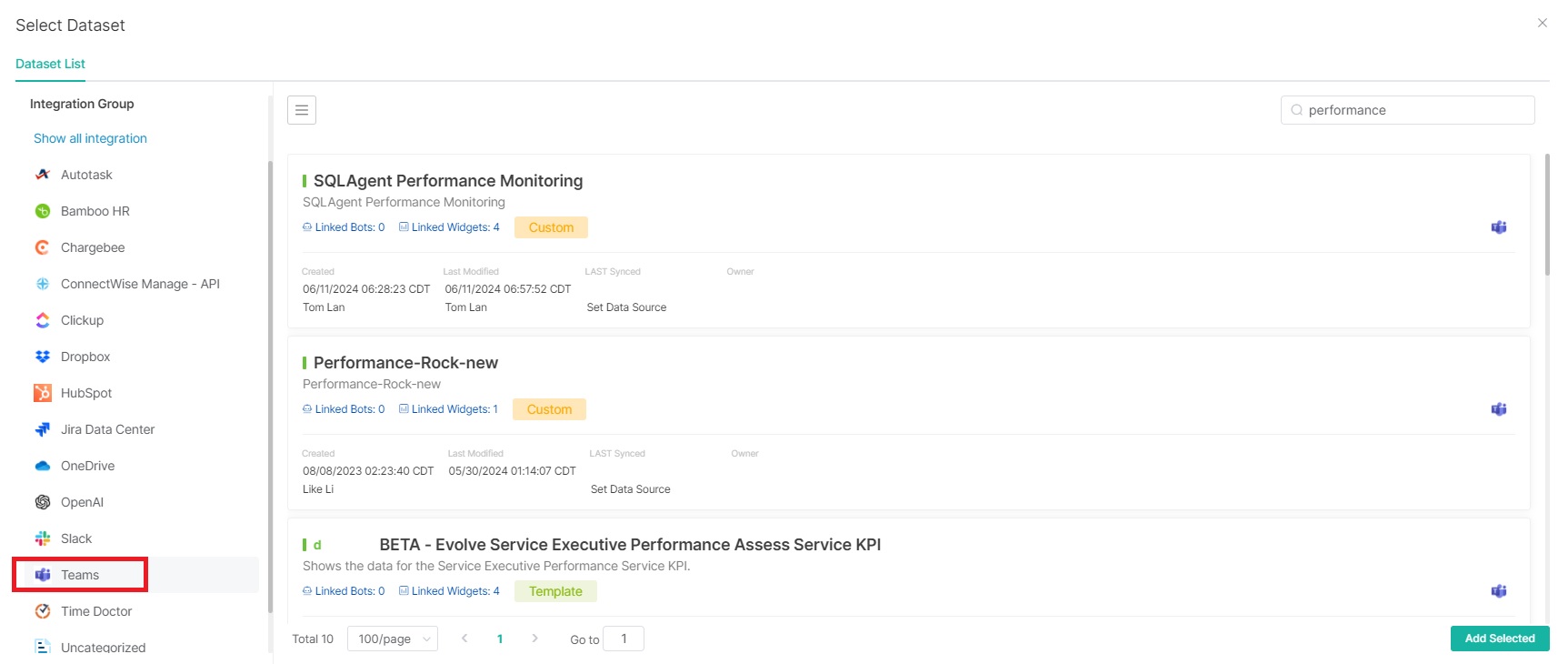Click the Teams icon on SQLAgent dataset row
Image resolution: width=1568 pixels, height=664 pixels.
1498,227
